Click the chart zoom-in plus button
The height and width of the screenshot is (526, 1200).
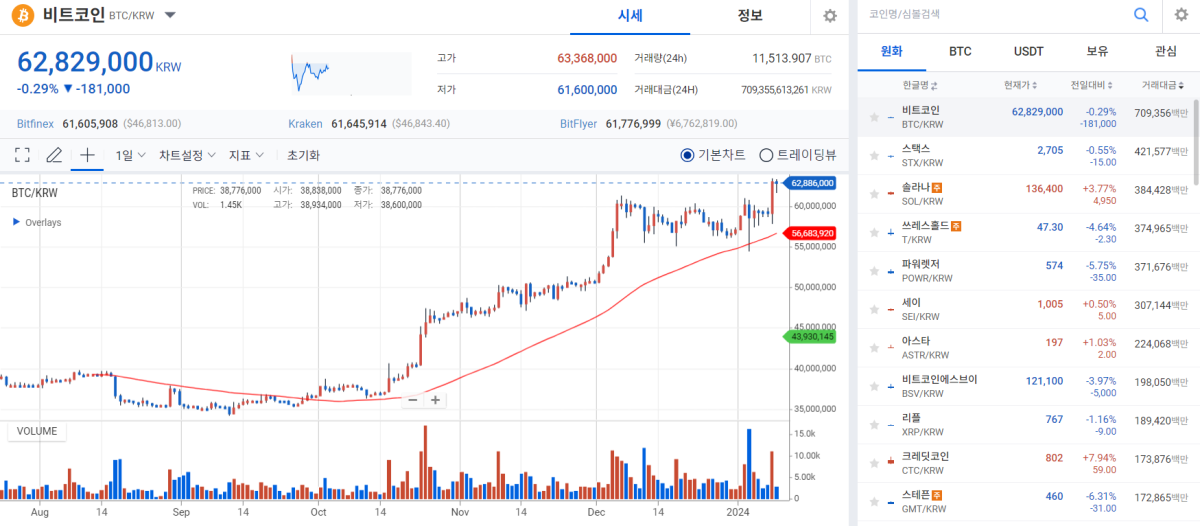(436, 400)
